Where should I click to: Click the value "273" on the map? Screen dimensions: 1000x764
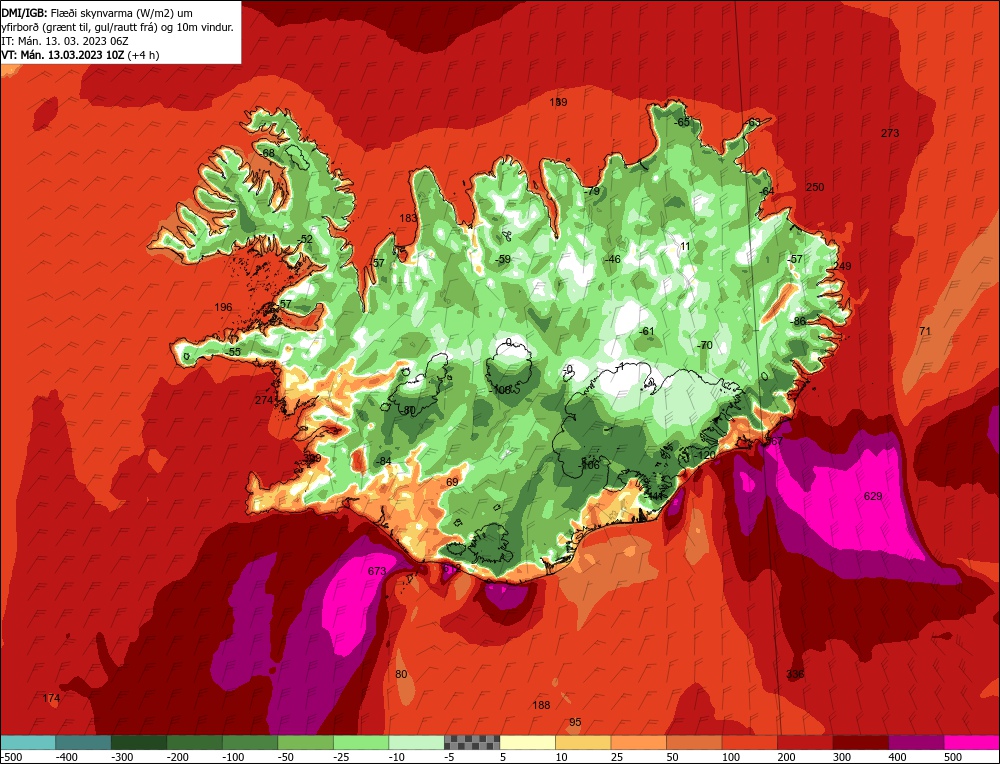point(890,133)
